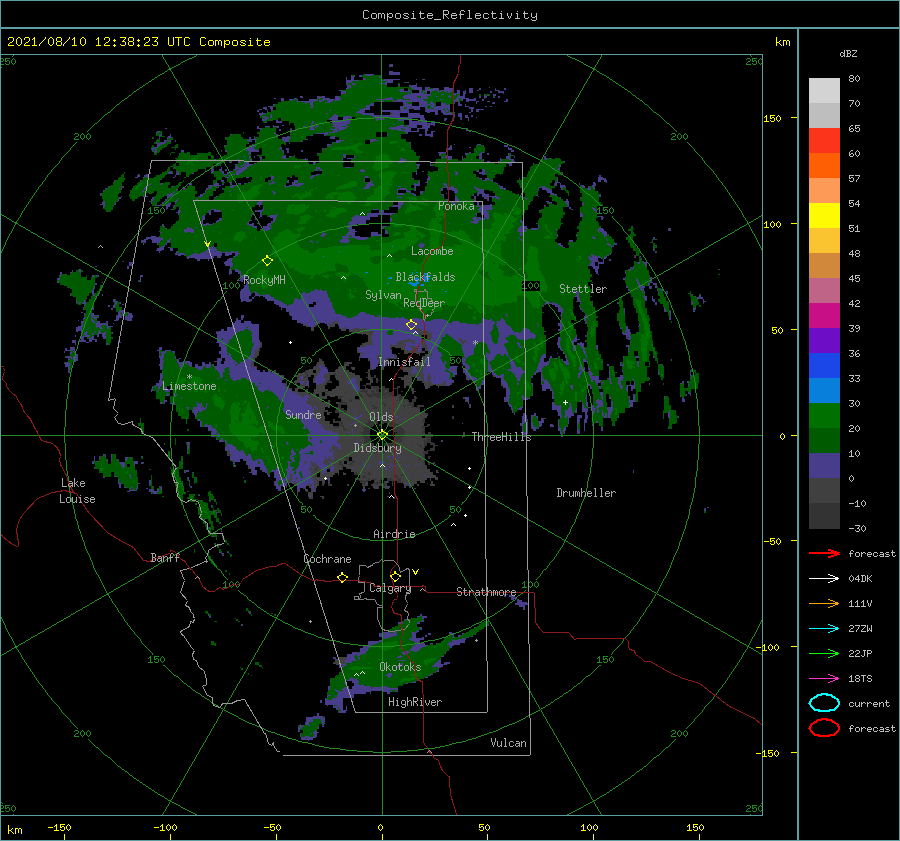Select the yellow diamond marker below RedDeer
Screen dimensions: 900x841
411,325
